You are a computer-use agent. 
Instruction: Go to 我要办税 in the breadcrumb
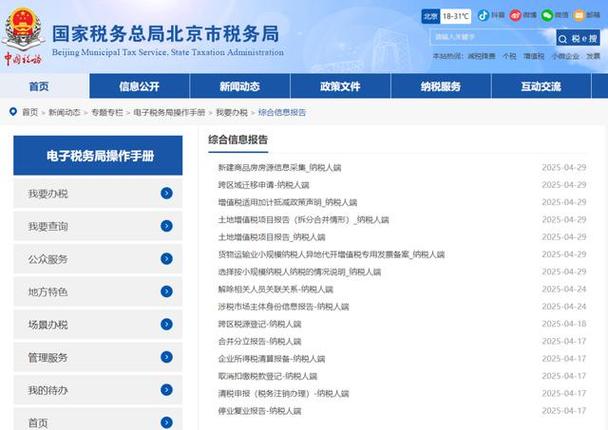click(x=231, y=112)
